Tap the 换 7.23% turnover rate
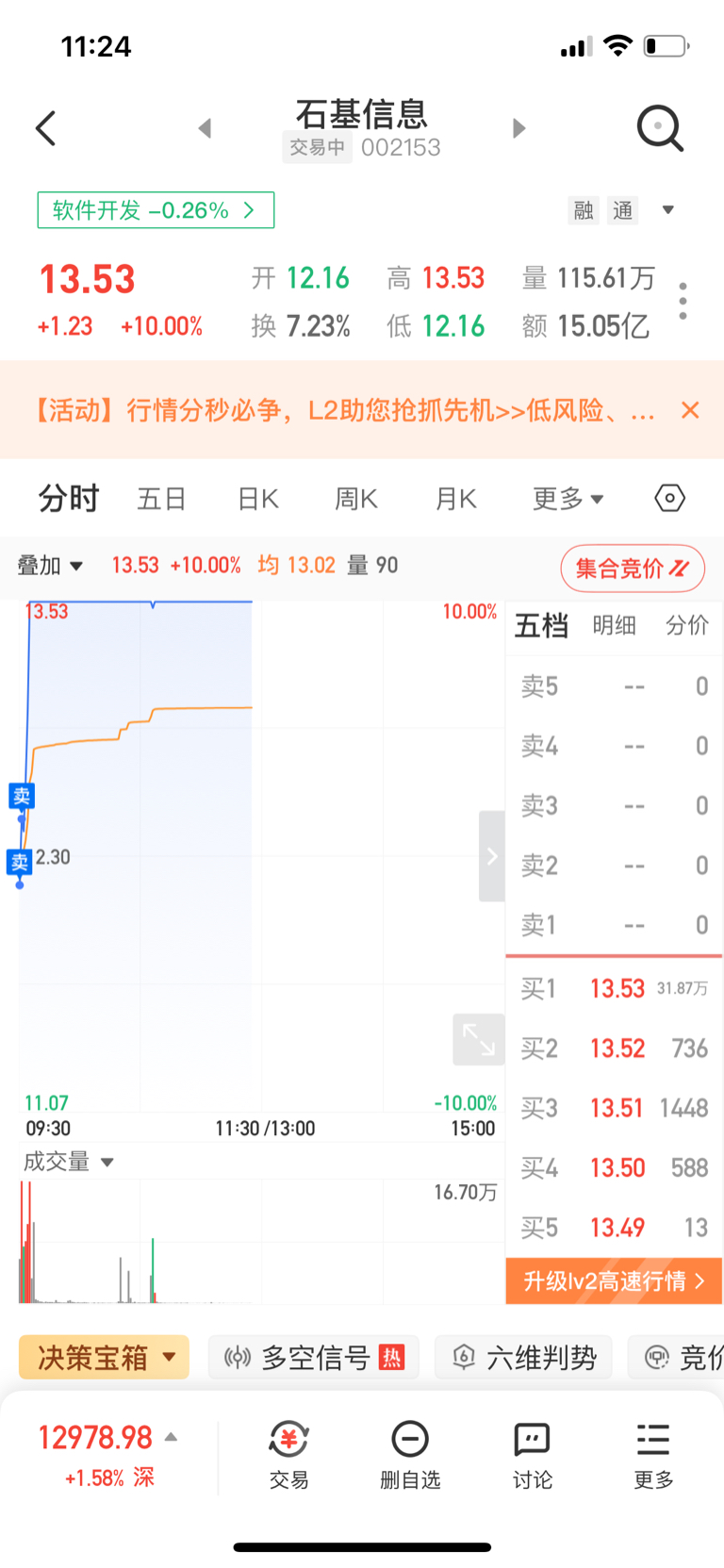This screenshot has height=1568, width=724. click(301, 326)
